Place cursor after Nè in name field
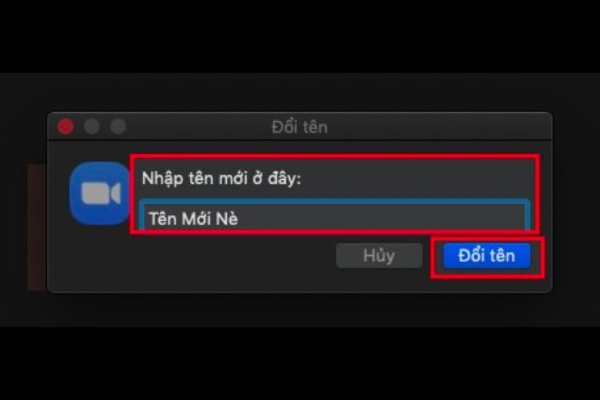 (x=239, y=219)
